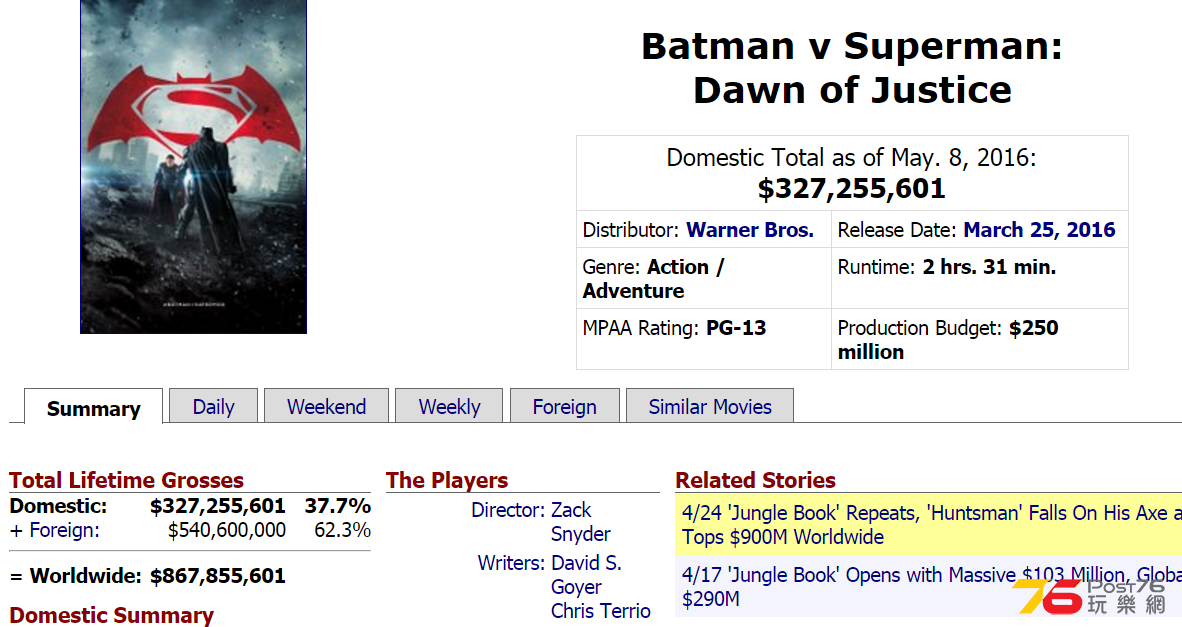Image resolution: width=1182 pixels, height=627 pixels.
Task: Click the Total Lifetime Grosses heading
Action: (127, 480)
